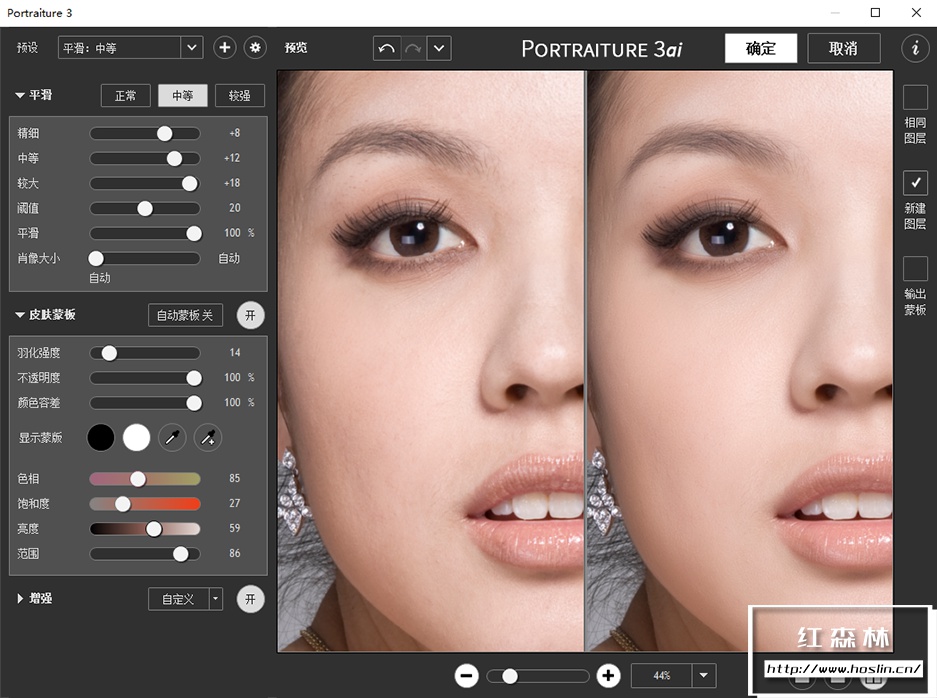Click the 阈值 value 20
The image size is (937, 698).
[x=235, y=208]
